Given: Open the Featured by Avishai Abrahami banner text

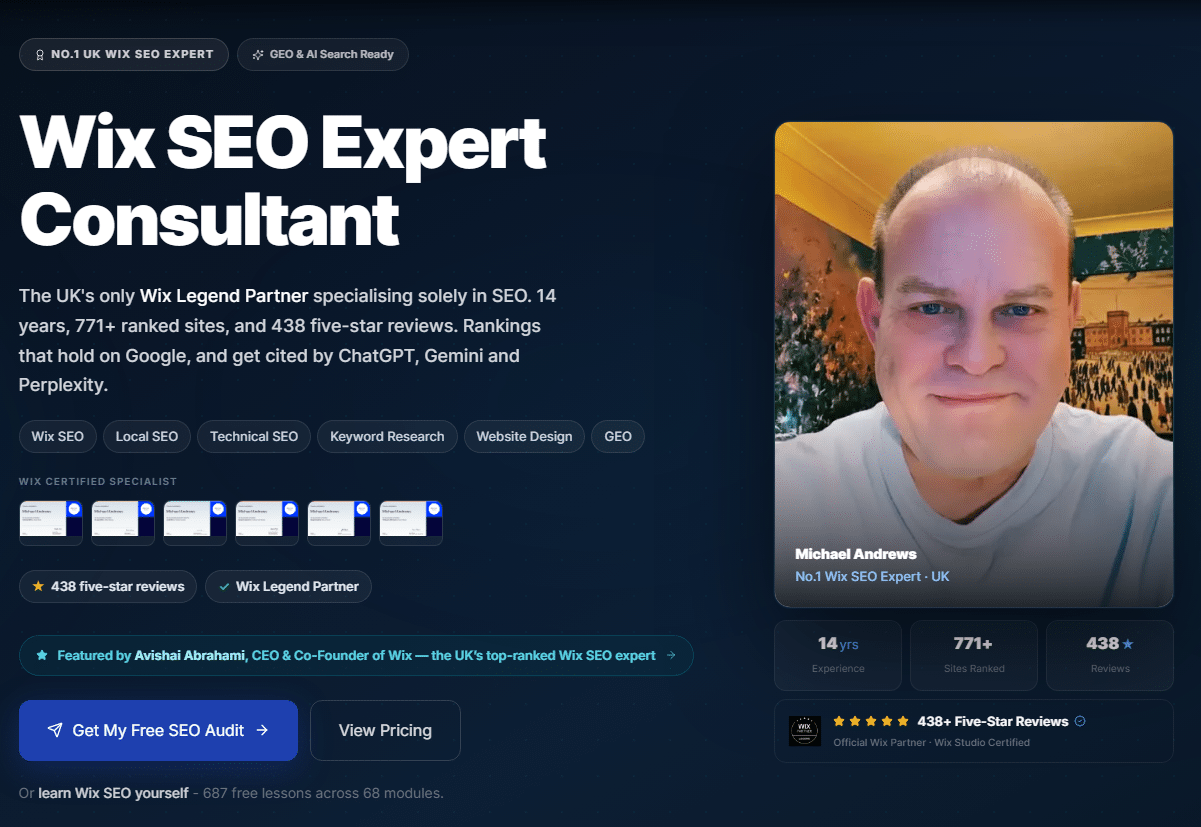Looking at the screenshot, I should [x=356, y=656].
